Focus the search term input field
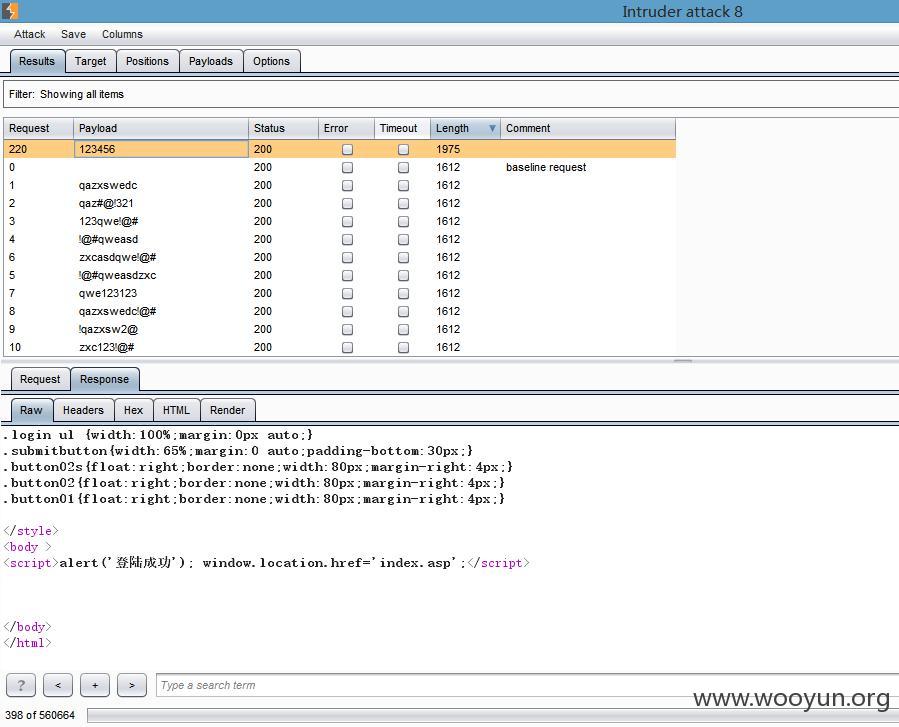The image size is (899, 727). point(527,685)
